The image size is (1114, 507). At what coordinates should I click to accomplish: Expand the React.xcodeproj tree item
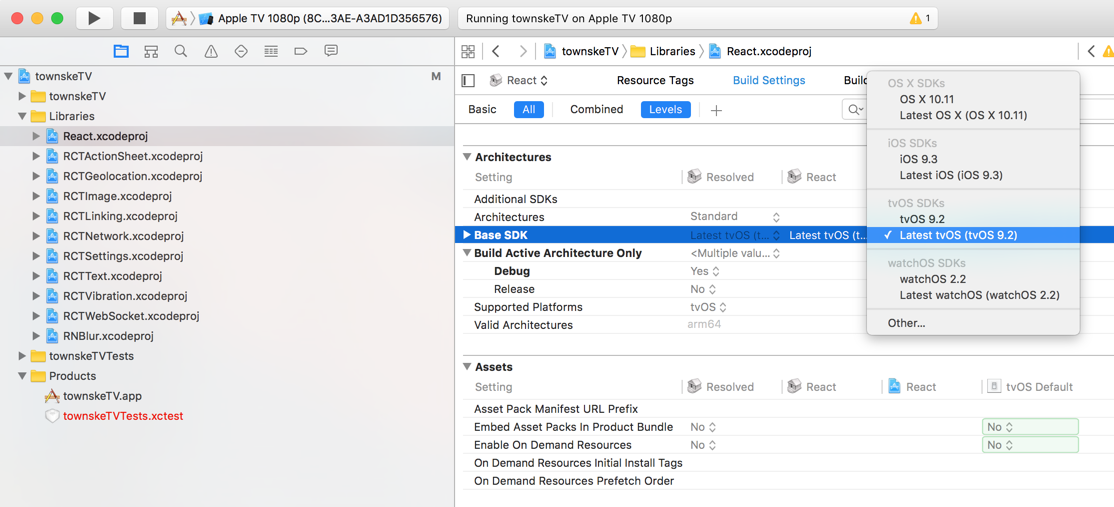[36, 136]
